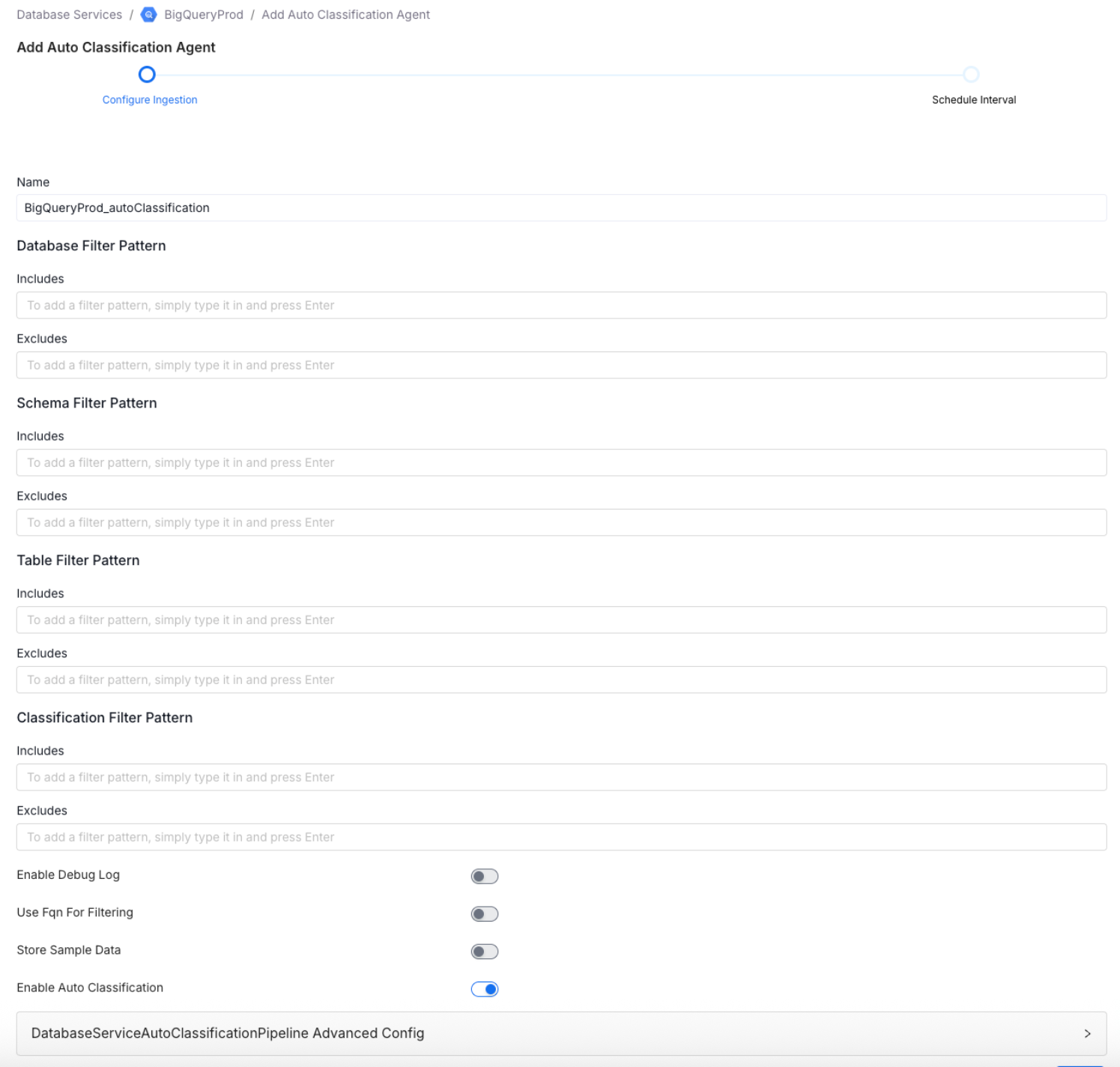Click the chevron on the Advanced Config panel

[x=1087, y=1033]
